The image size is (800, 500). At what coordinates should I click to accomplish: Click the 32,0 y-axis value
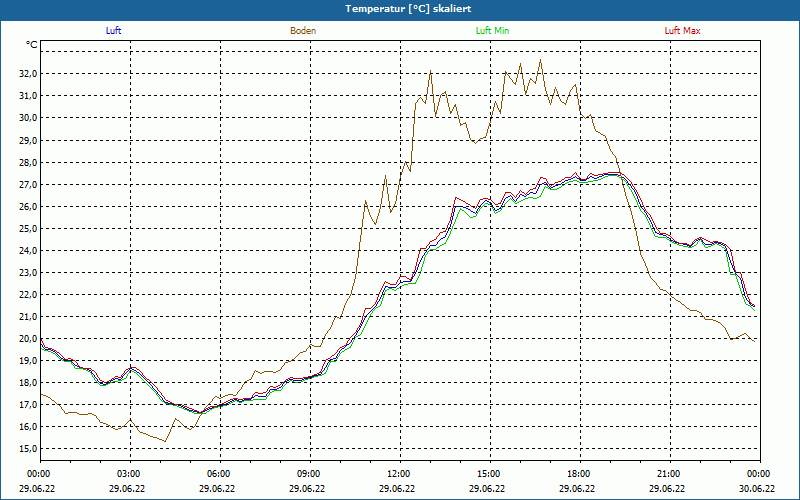(28, 73)
